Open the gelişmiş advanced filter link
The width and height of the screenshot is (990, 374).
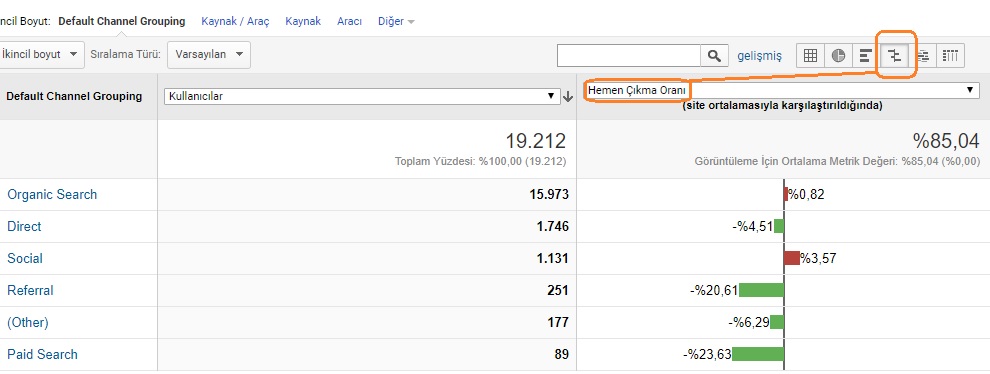(x=760, y=56)
